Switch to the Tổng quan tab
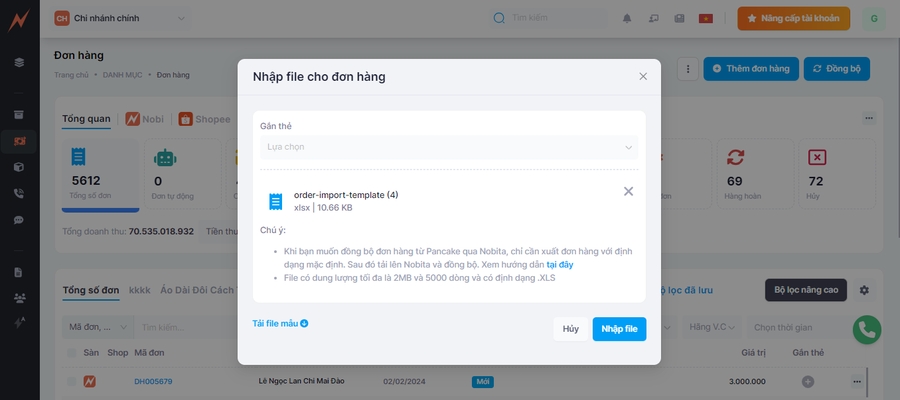This screenshot has height=400, width=900. click(x=86, y=119)
